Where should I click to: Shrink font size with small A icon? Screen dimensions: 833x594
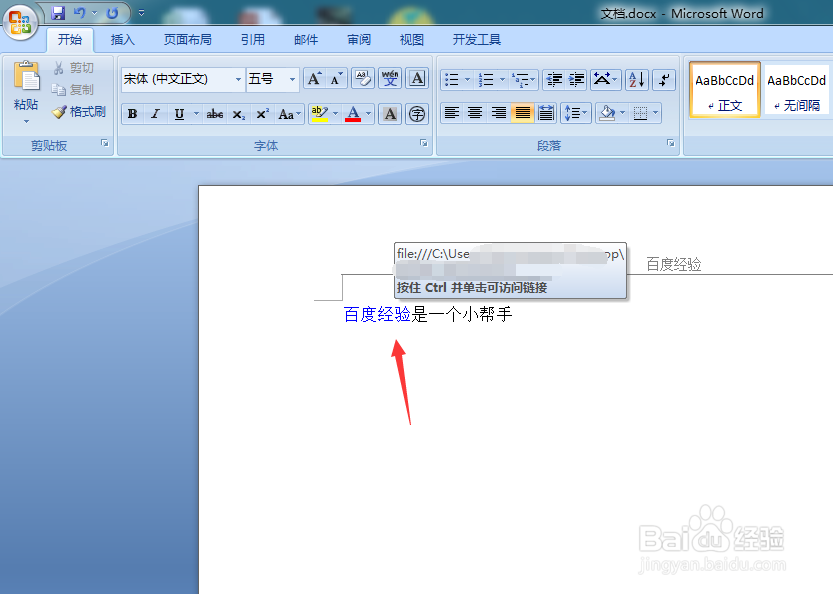(x=336, y=79)
